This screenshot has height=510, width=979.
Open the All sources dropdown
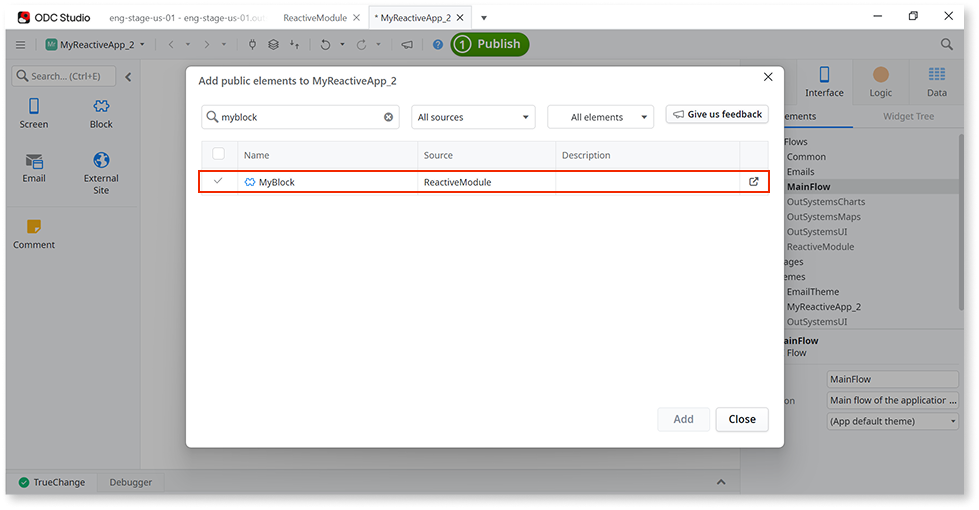473,117
